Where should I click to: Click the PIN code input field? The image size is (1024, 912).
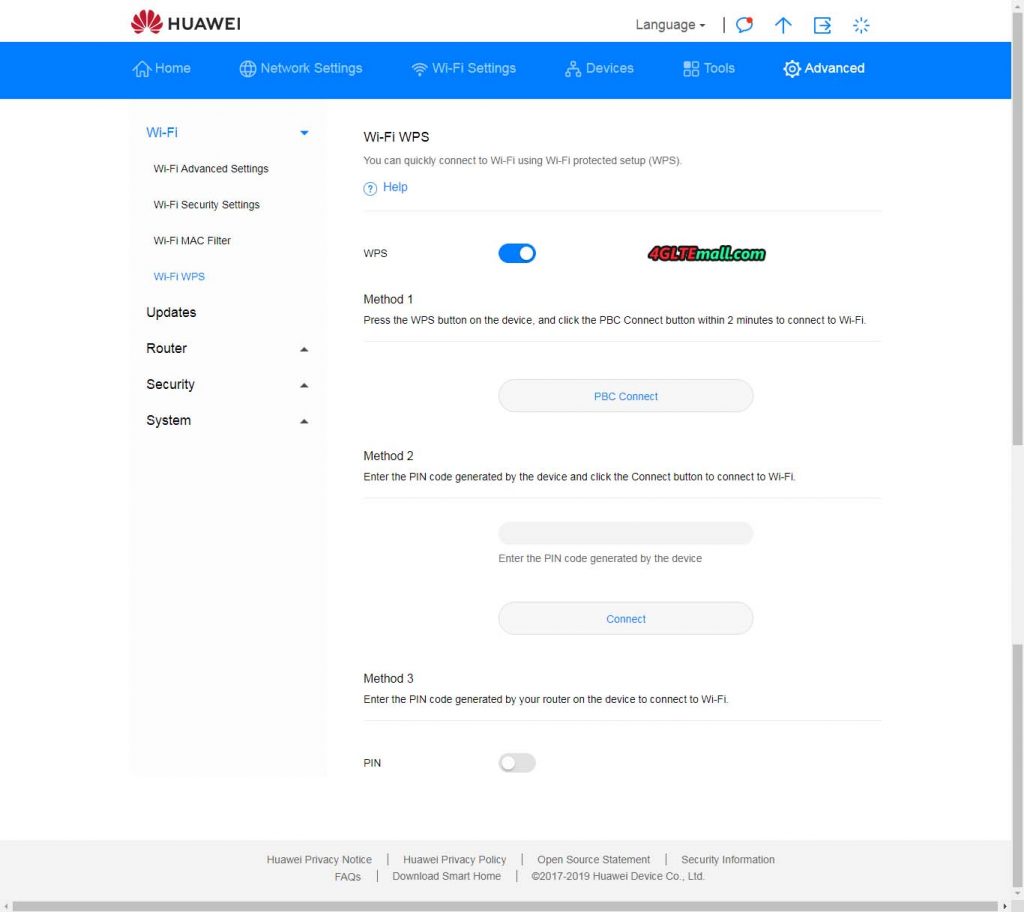(x=625, y=533)
